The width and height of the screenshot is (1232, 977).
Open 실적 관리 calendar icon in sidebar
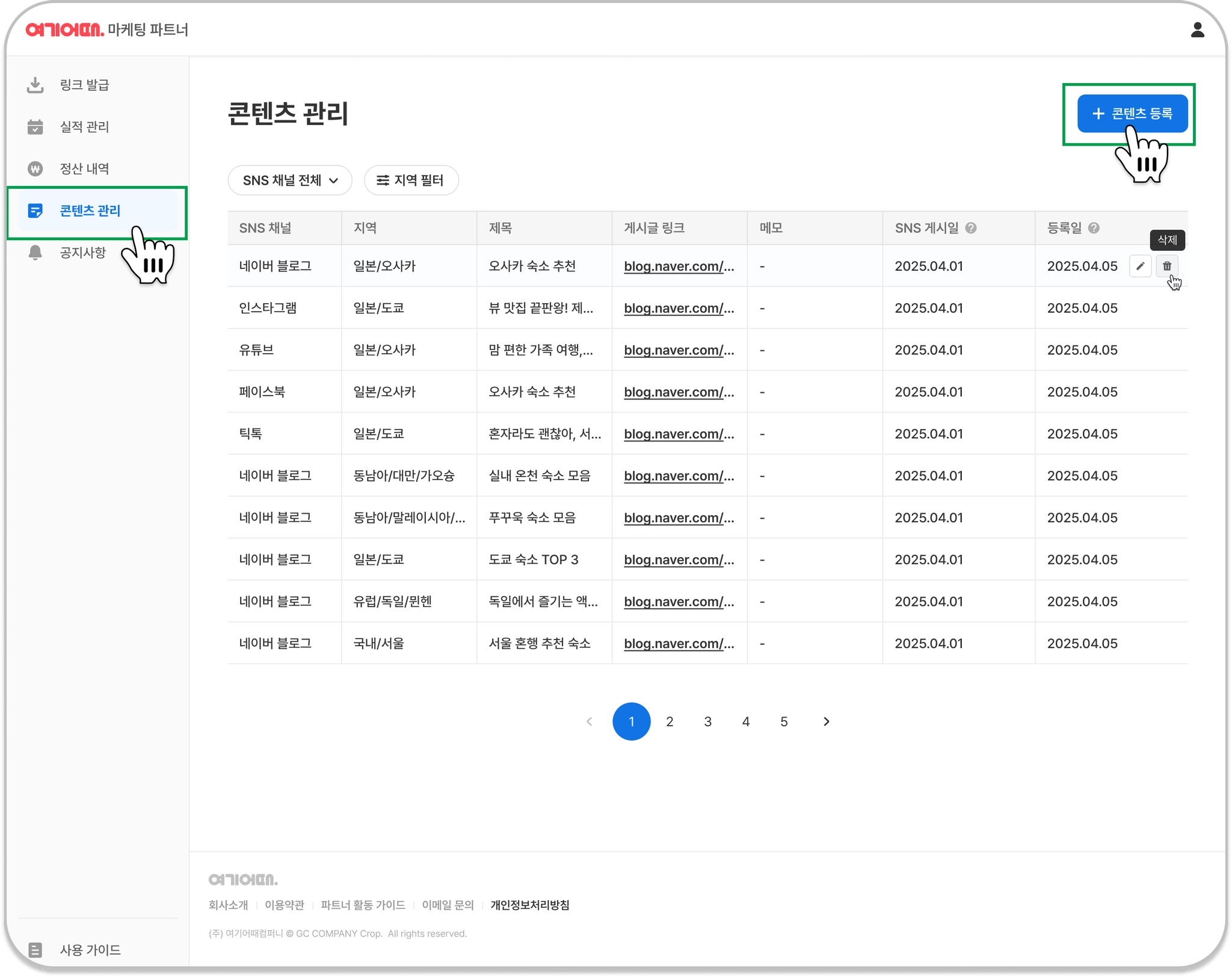click(x=35, y=127)
